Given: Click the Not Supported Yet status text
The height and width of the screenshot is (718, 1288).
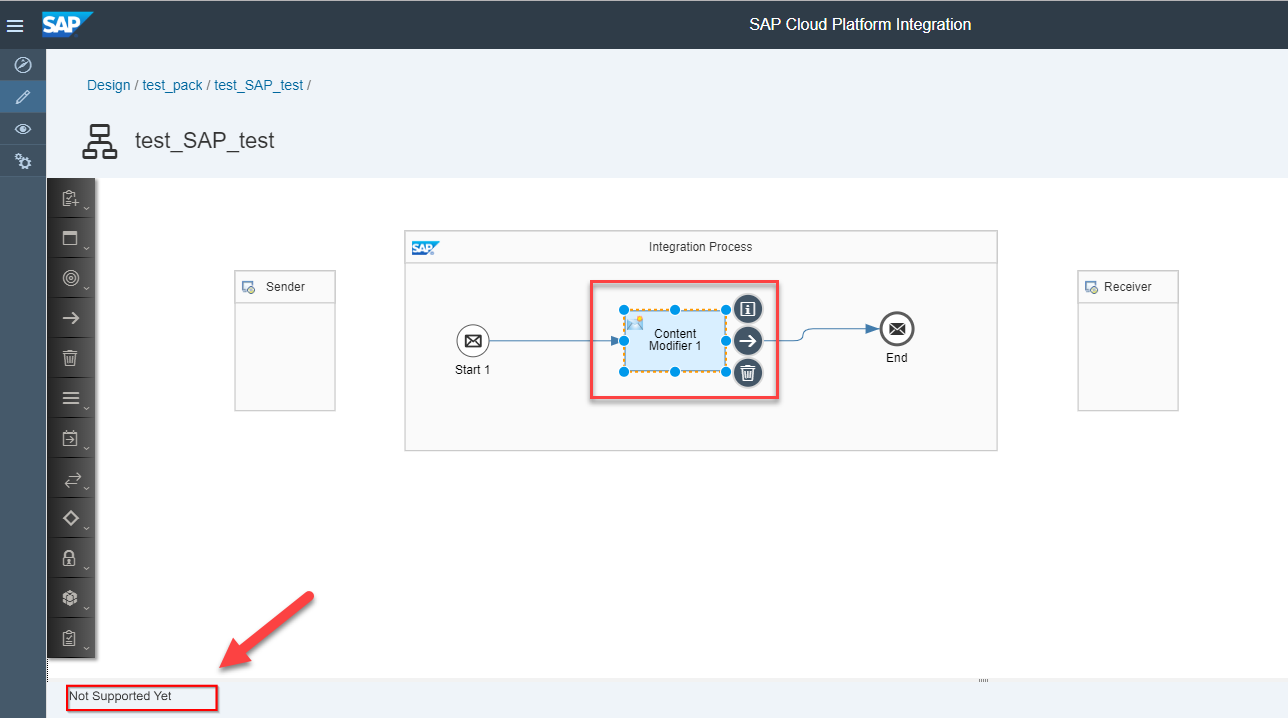Looking at the screenshot, I should [120, 696].
